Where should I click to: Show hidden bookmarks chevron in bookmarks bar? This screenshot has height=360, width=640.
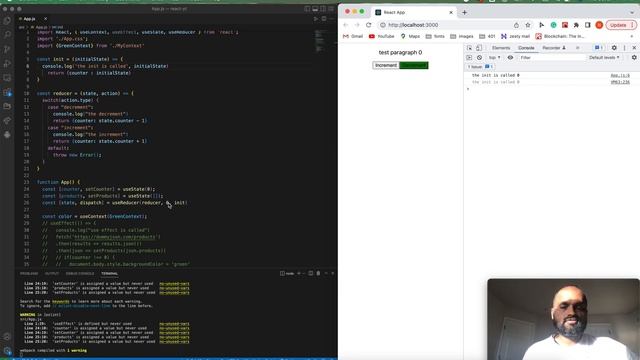(632, 36)
